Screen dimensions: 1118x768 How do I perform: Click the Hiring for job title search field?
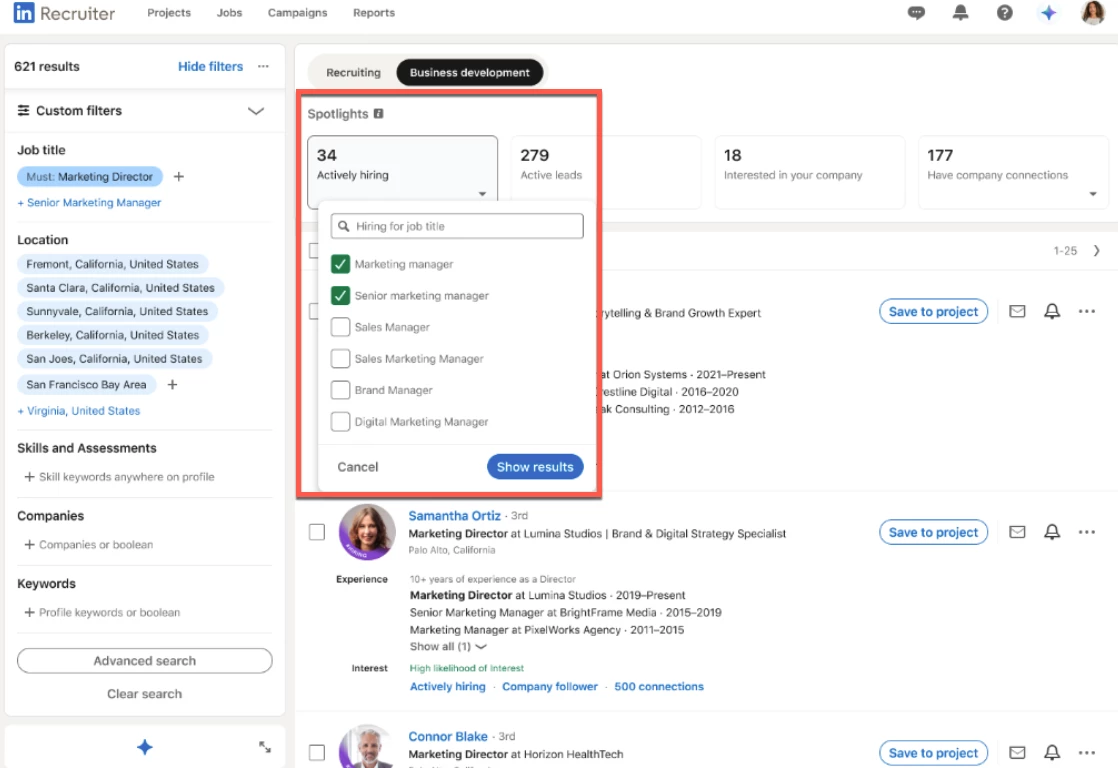coord(457,226)
